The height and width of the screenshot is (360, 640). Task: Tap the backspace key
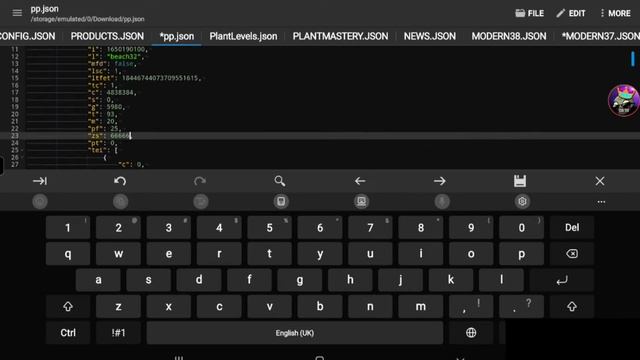click(x=572, y=254)
